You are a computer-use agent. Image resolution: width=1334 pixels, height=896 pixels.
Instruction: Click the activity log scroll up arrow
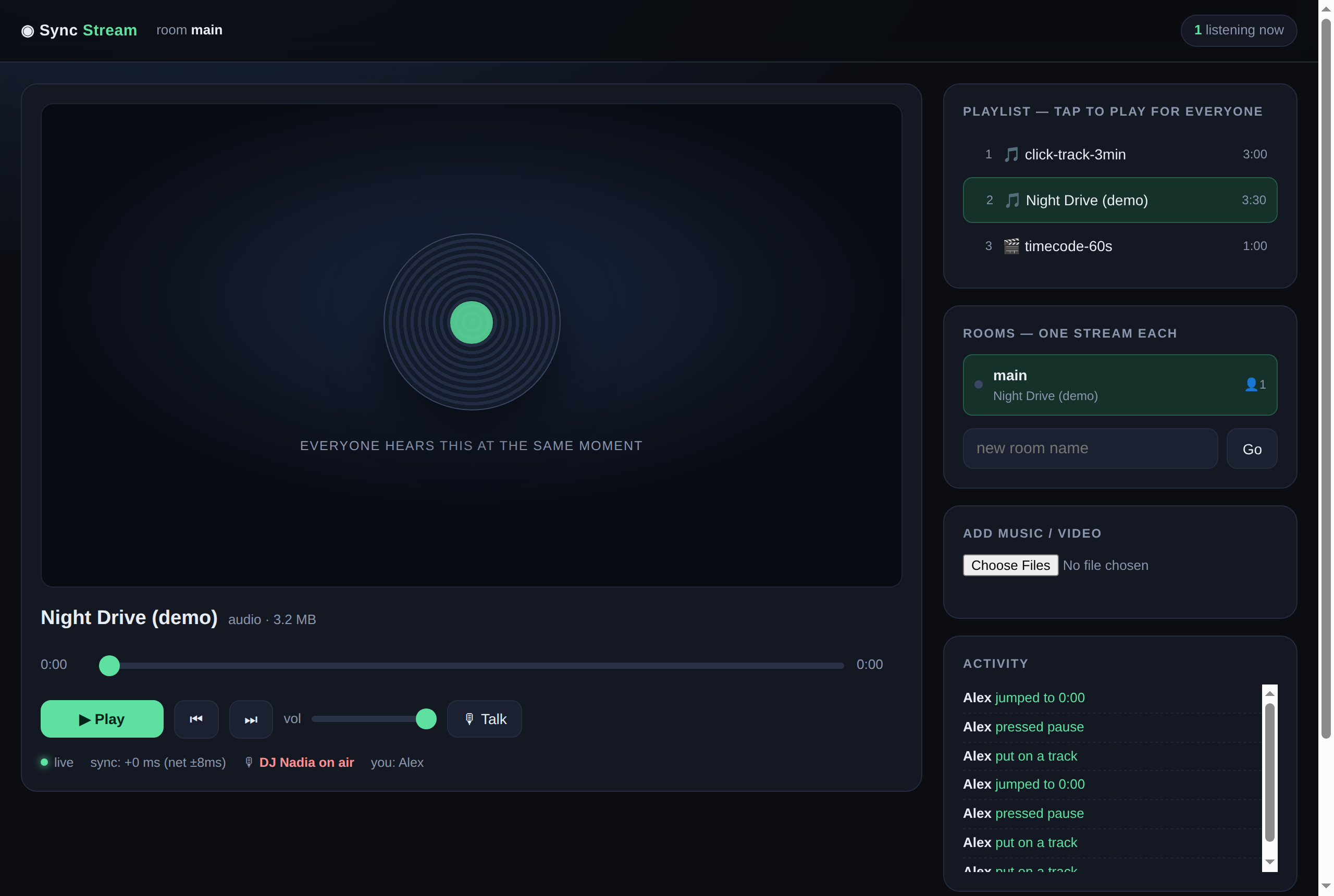(x=1269, y=693)
